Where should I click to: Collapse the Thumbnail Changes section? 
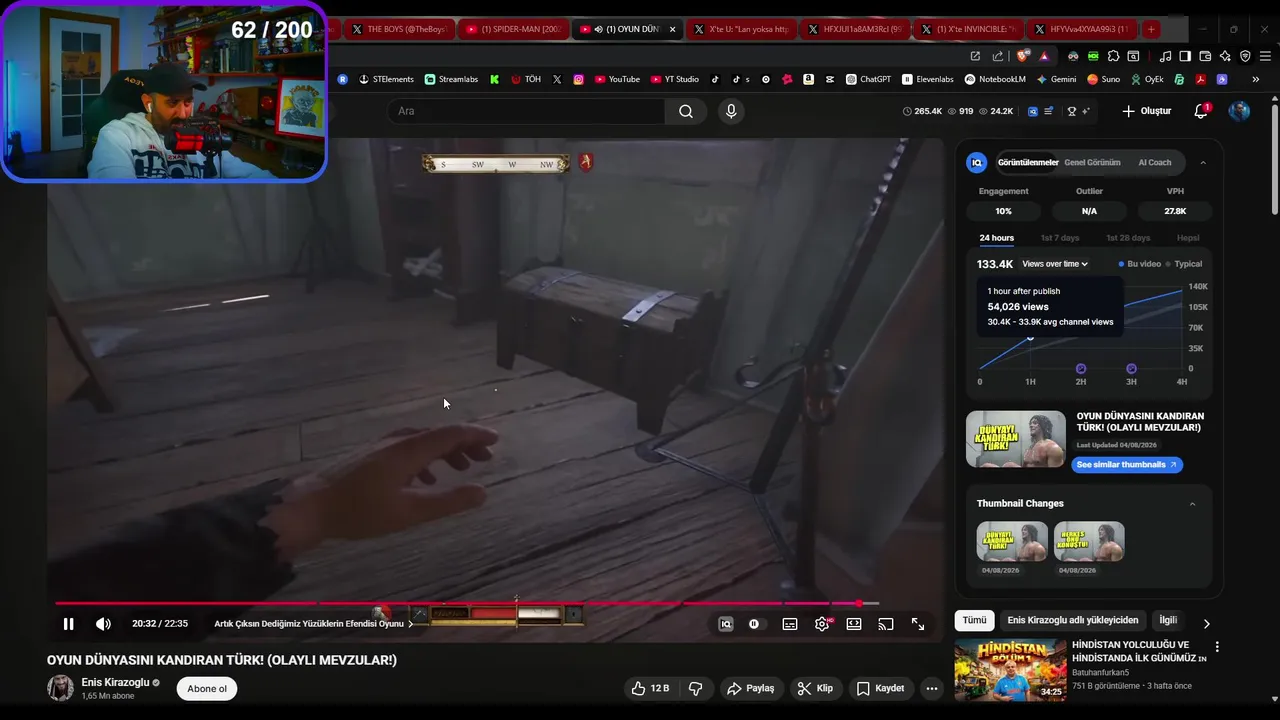1192,504
